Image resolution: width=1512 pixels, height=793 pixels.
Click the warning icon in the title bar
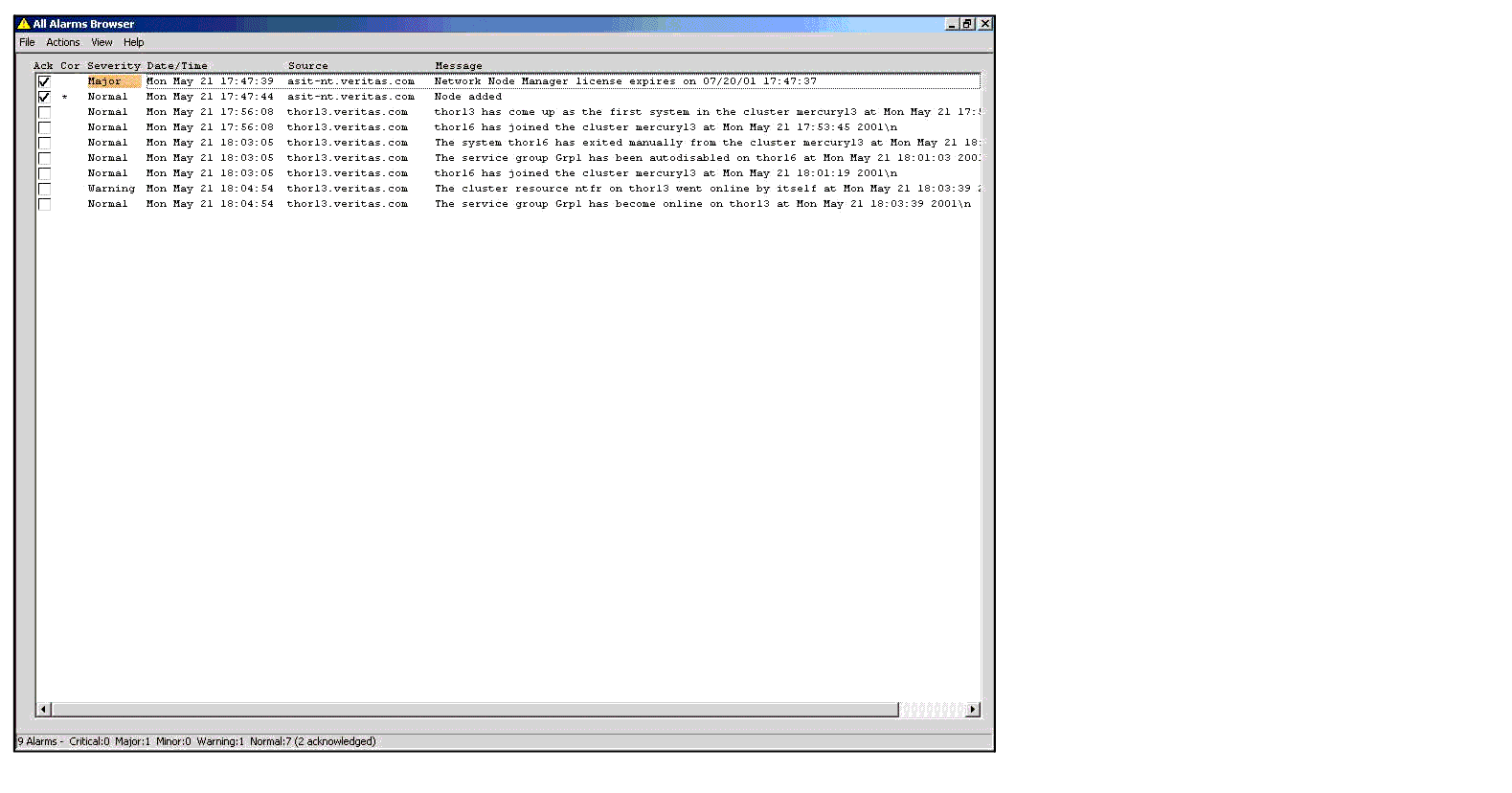point(24,24)
